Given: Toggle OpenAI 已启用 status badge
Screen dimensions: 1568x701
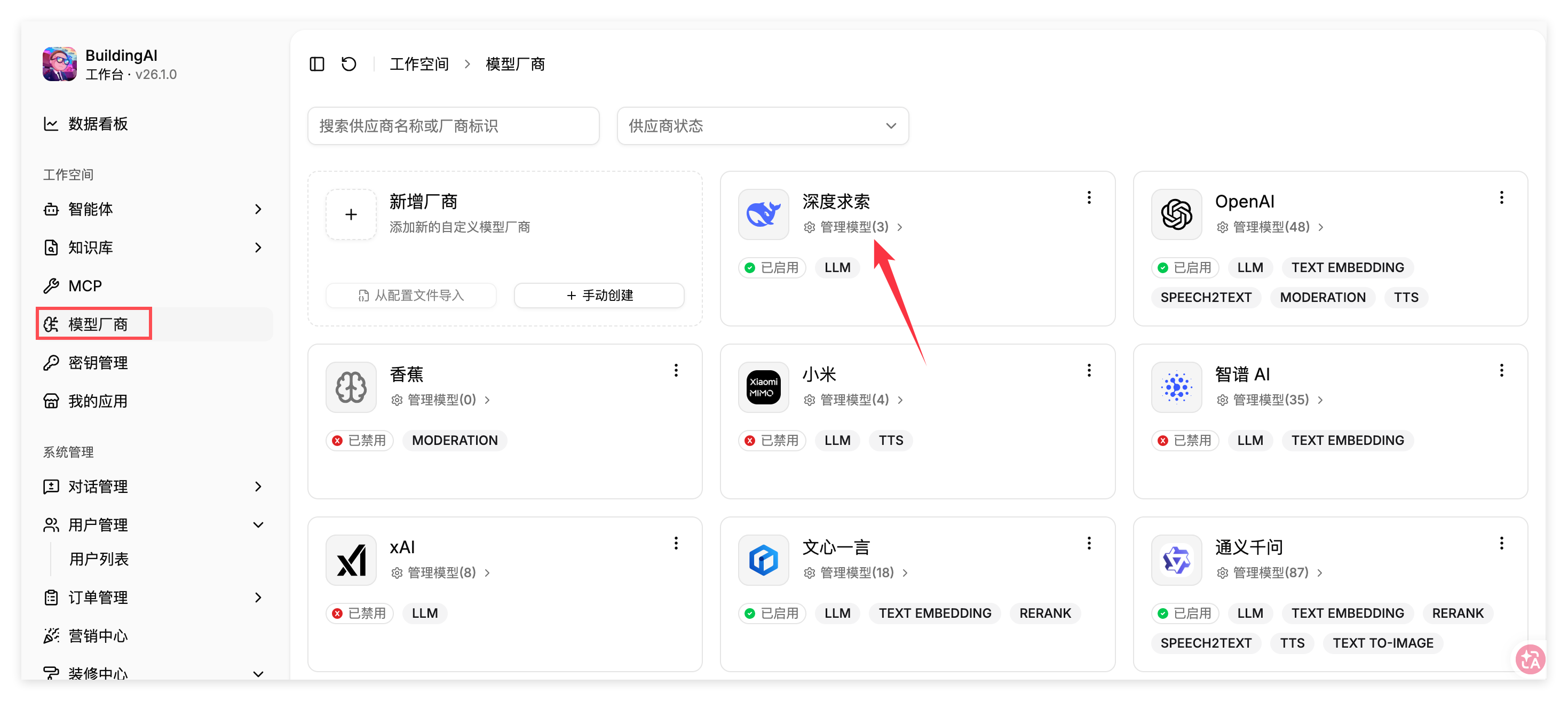Looking at the screenshot, I should pyautogui.click(x=1185, y=268).
